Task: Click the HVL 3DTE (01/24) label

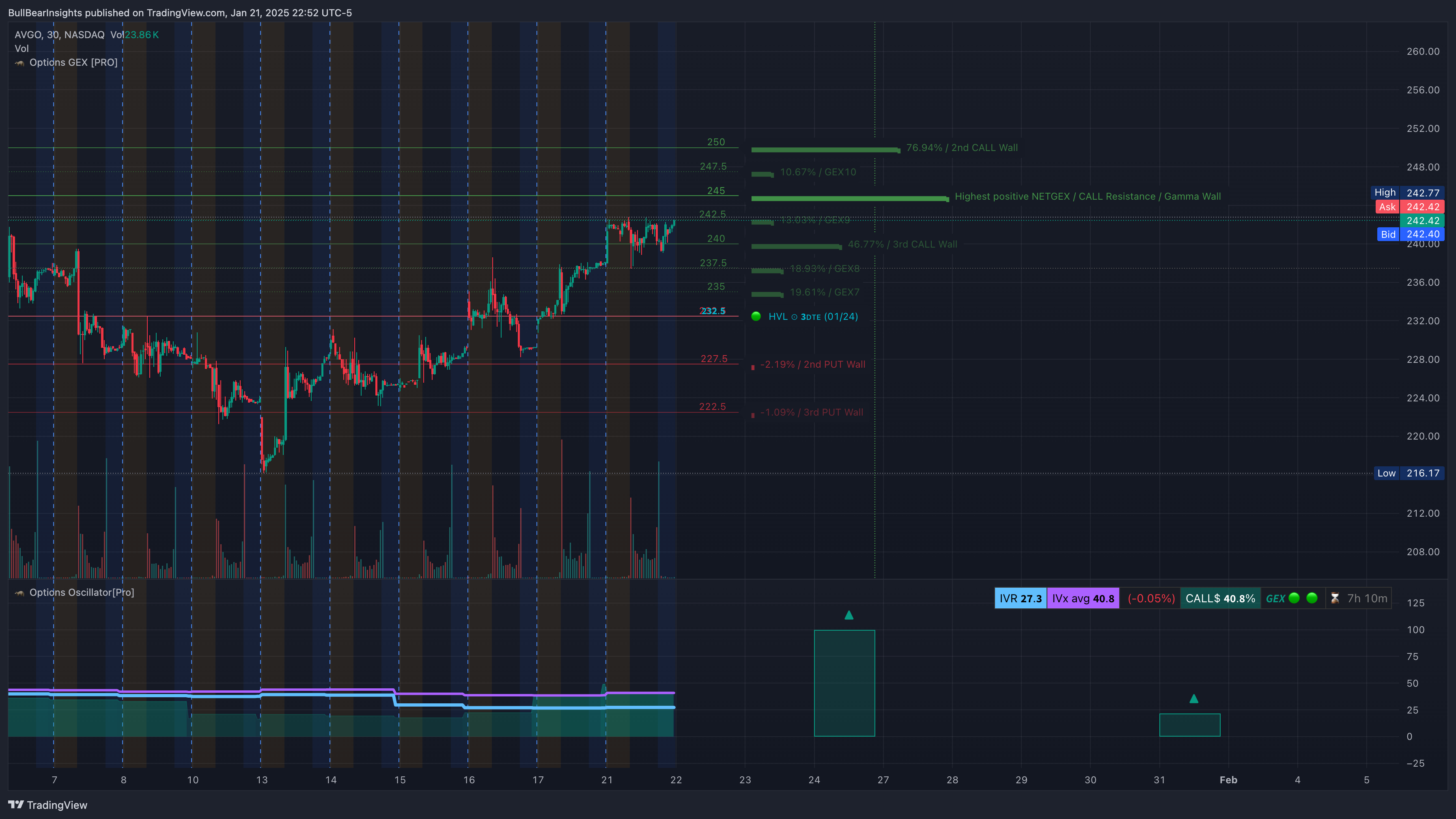Action: pos(813,317)
